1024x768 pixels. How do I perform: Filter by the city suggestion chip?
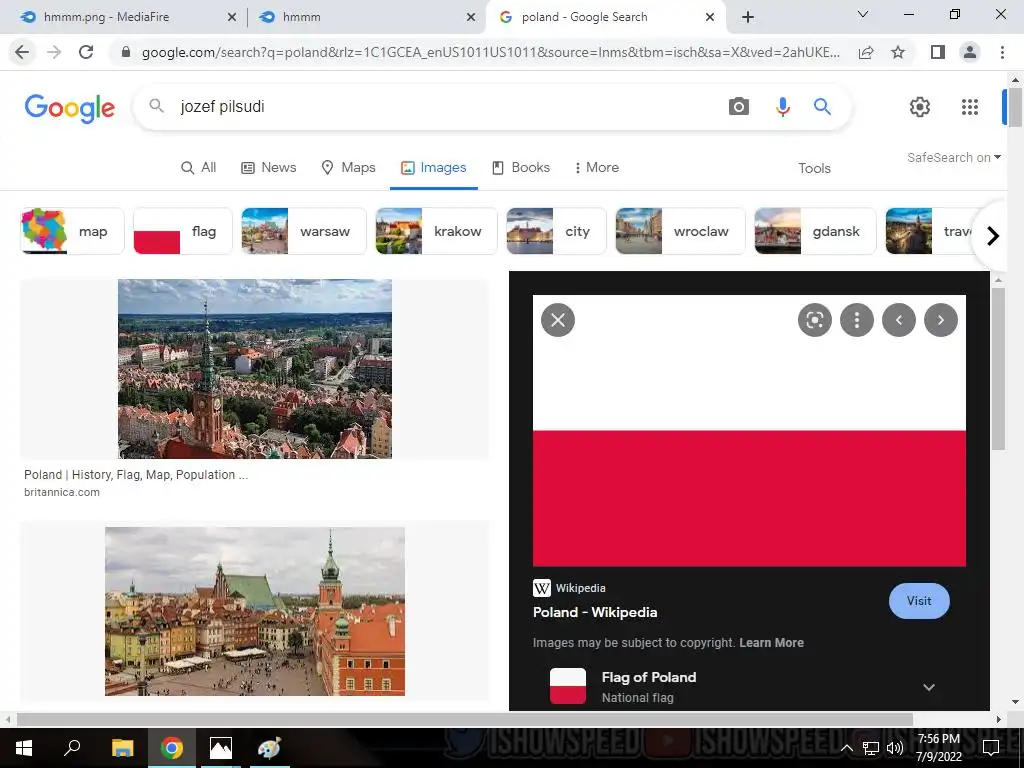point(556,231)
